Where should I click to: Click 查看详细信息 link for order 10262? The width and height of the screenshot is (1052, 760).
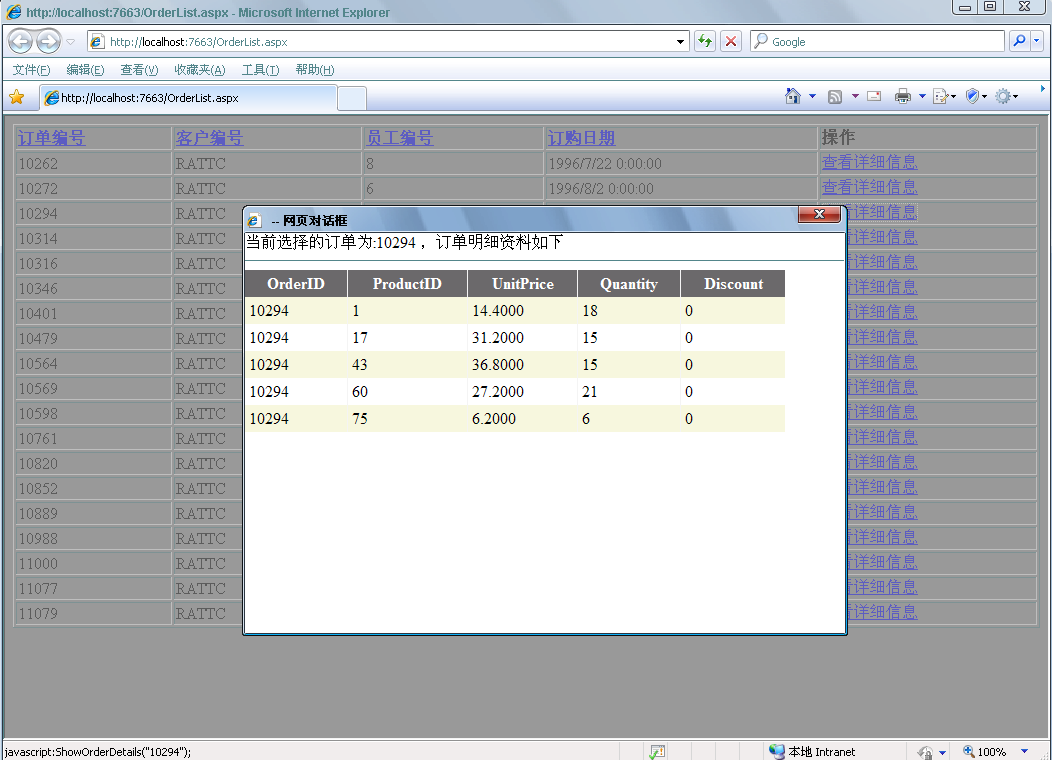(869, 162)
